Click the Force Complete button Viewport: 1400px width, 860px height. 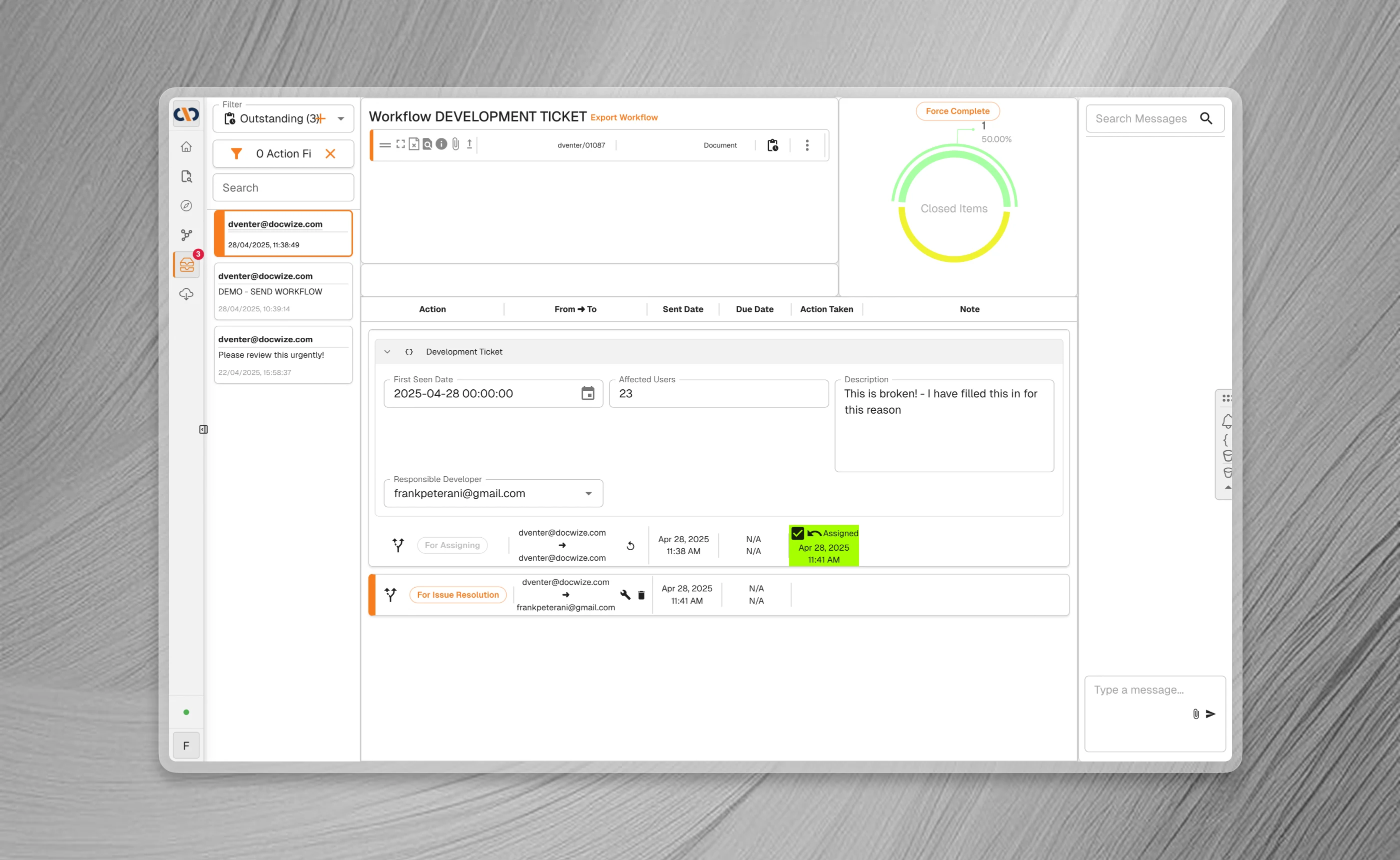coord(958,111)
